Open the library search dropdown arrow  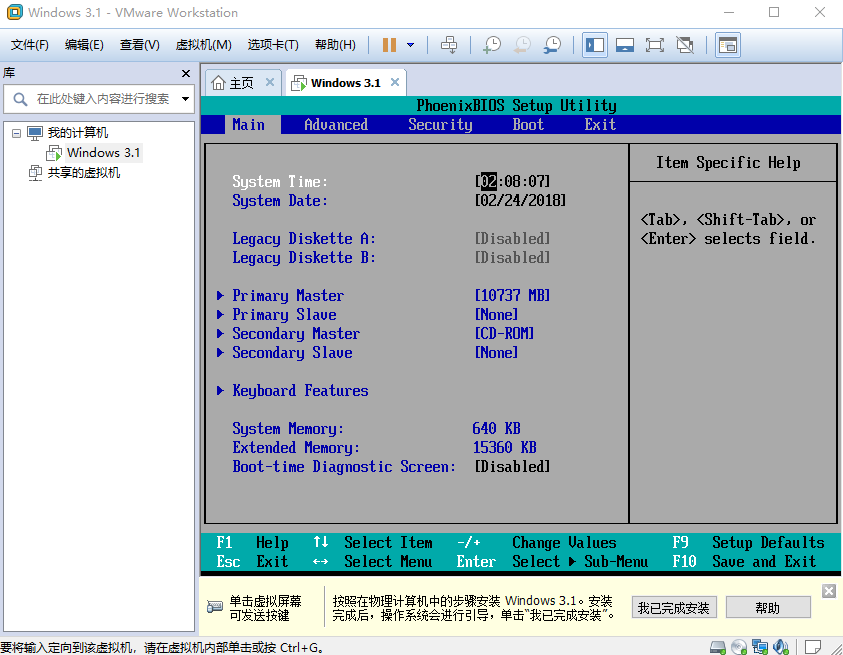(185, 99)
